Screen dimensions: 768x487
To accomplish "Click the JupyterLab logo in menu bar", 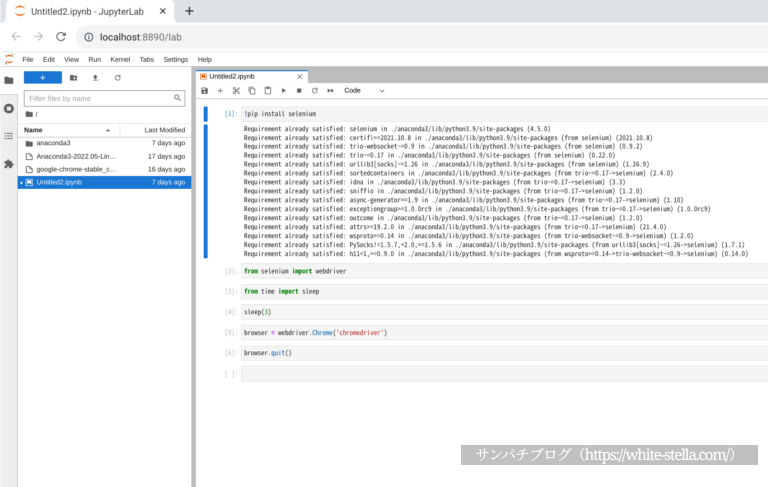I will point(9,59).
